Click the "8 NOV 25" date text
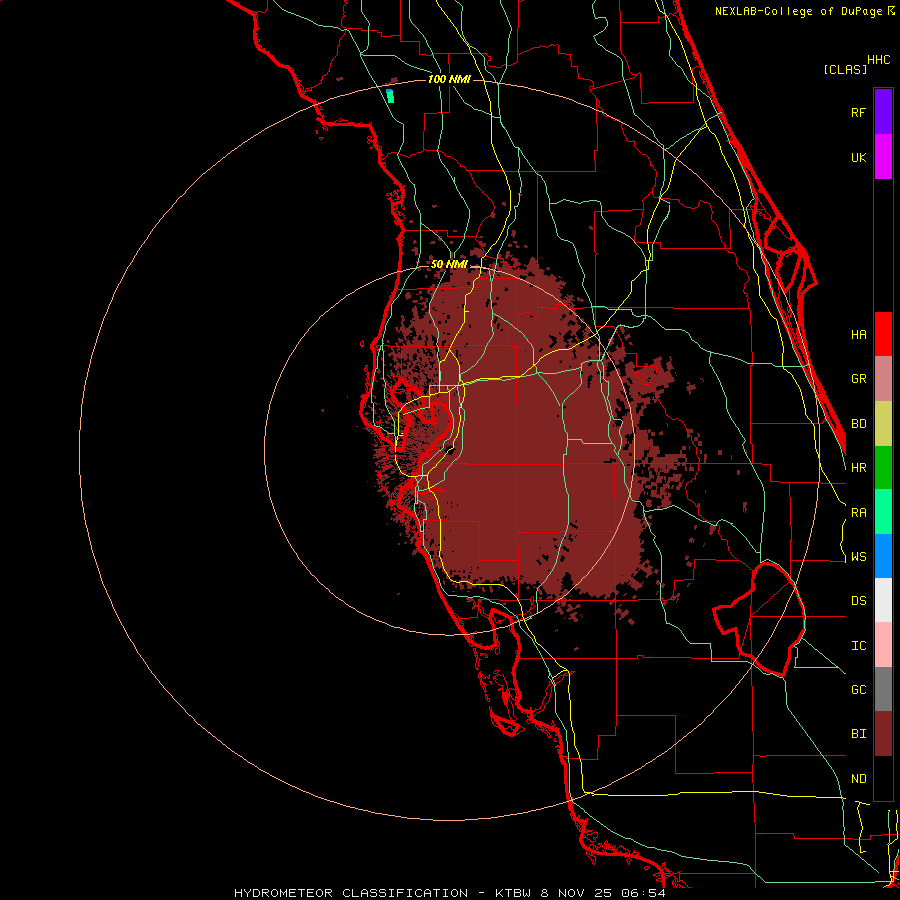The image size is (900, 900). tap(576, 893)
